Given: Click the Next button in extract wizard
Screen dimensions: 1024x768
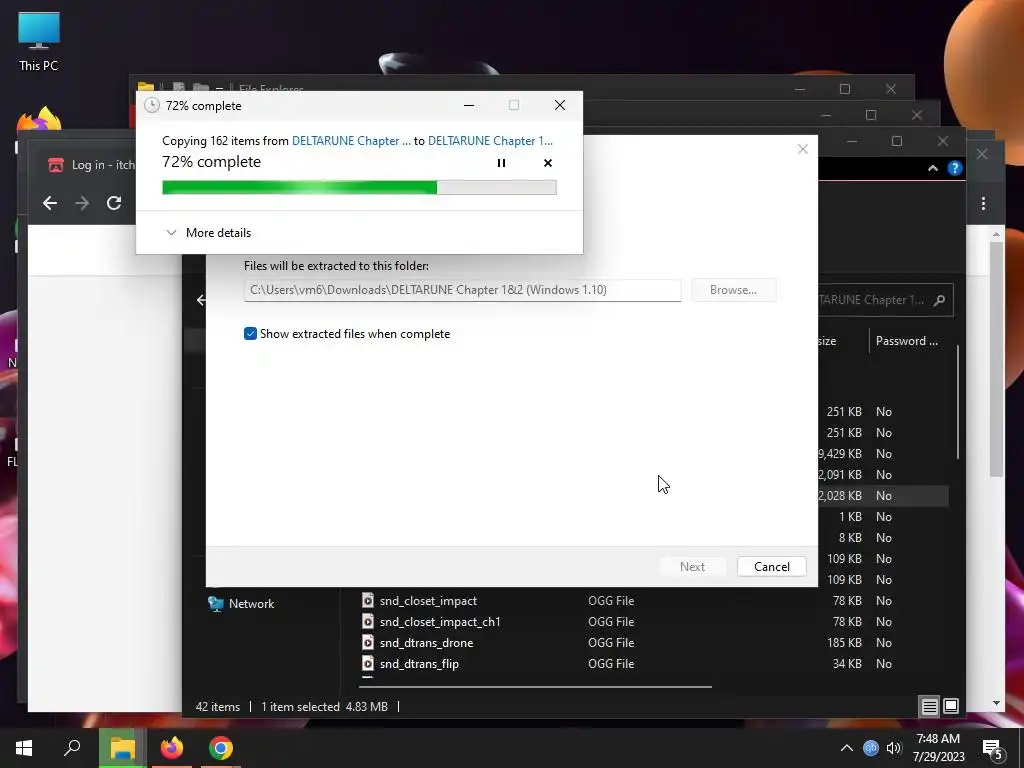Looking at the screenshot, I should [692, 567].
